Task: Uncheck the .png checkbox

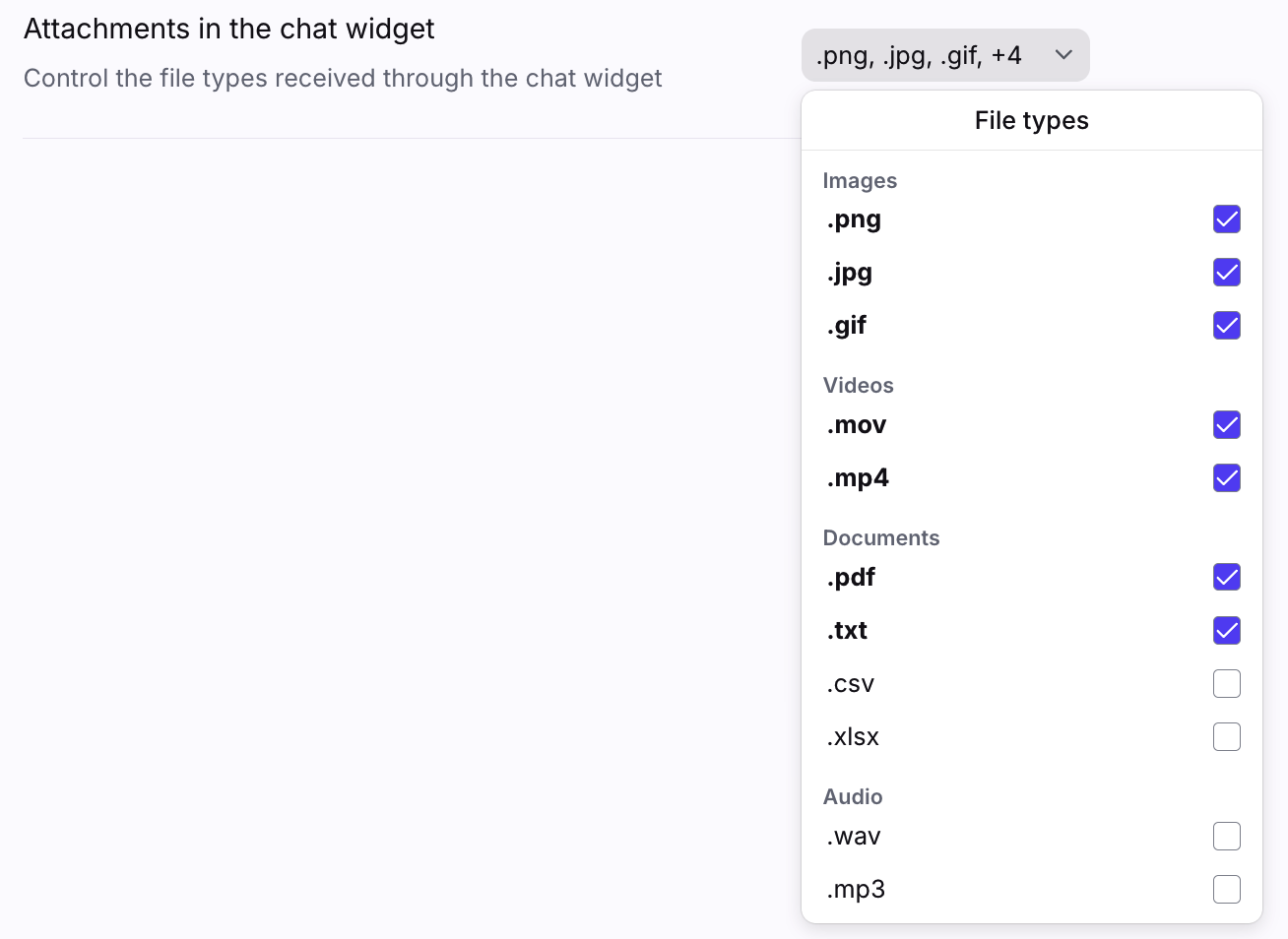Action: pos(1226,219)
